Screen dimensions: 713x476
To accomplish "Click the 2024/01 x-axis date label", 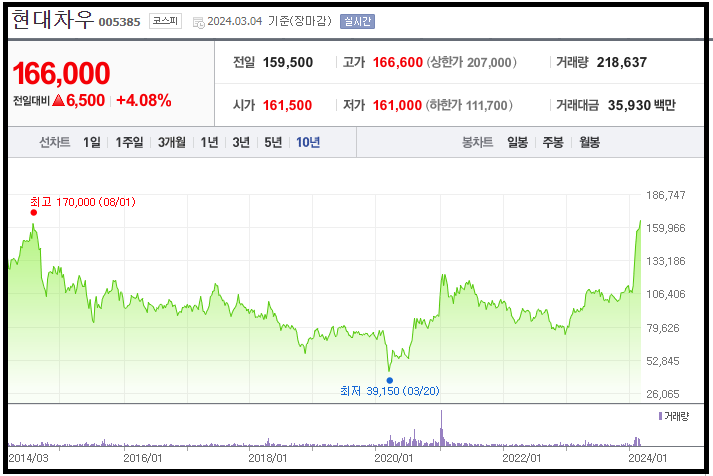I will 648,458.
